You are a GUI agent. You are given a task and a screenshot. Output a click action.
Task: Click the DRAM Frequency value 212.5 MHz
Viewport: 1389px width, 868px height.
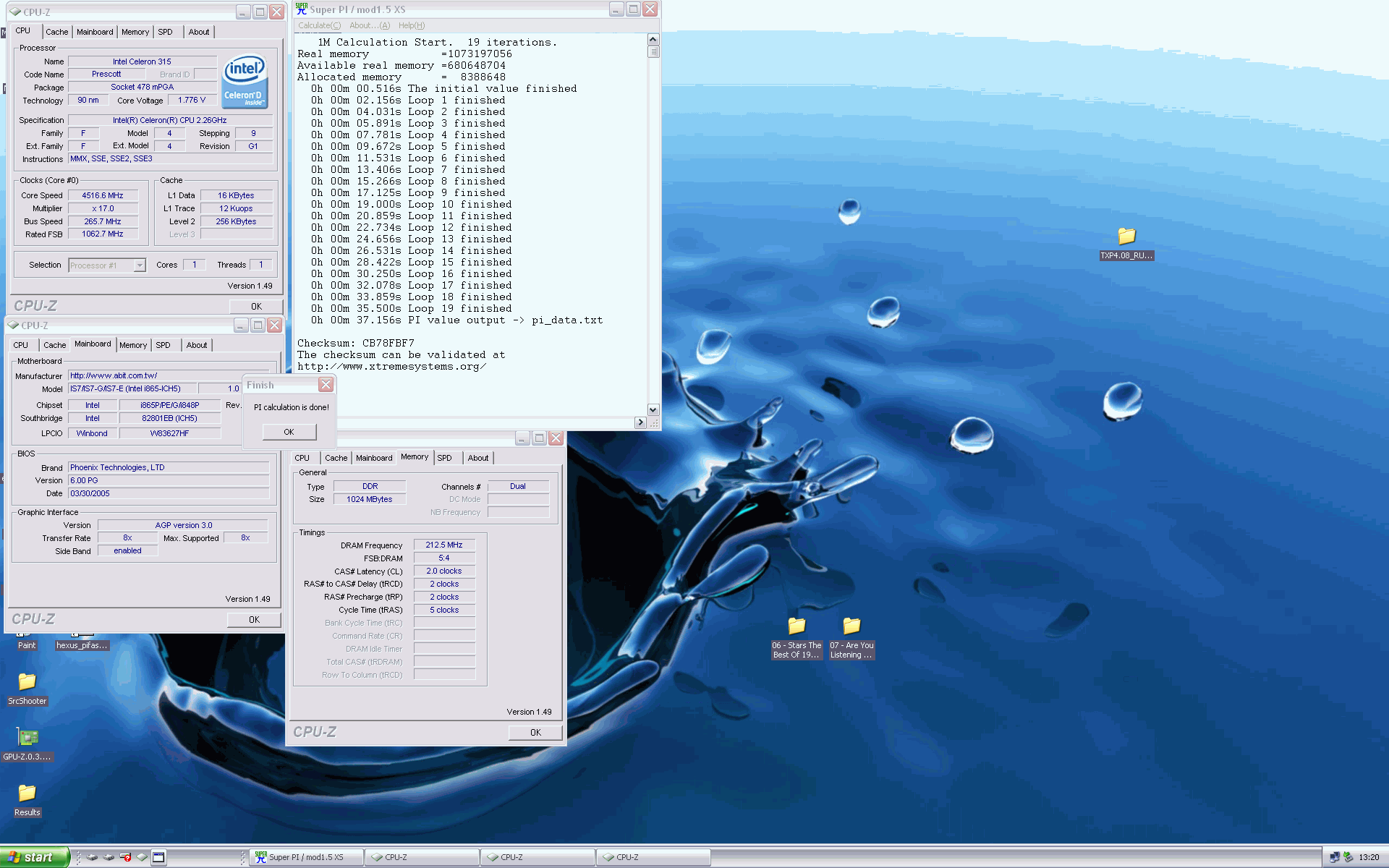click(444, 545)
